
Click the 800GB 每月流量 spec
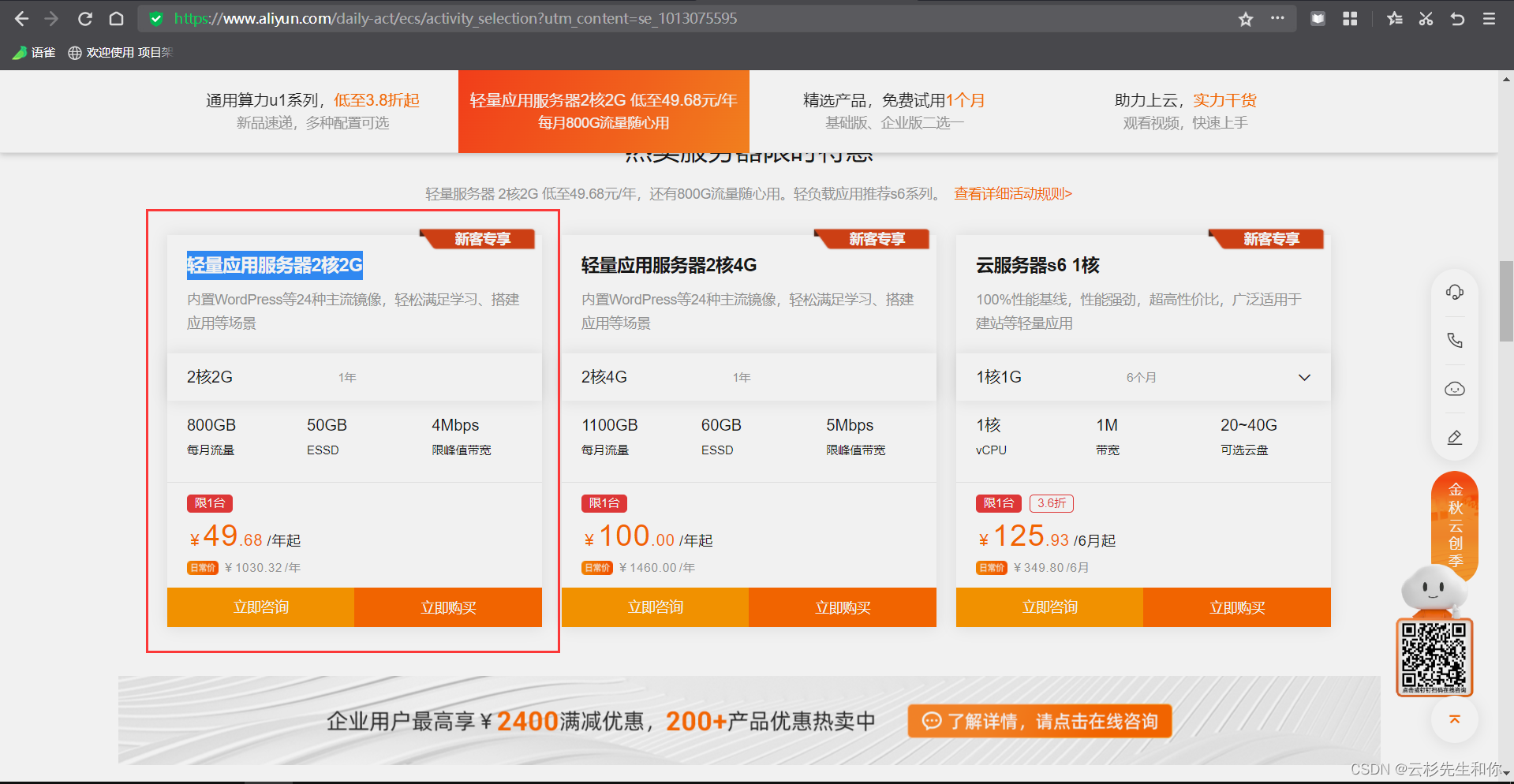(x=211, y=436)
